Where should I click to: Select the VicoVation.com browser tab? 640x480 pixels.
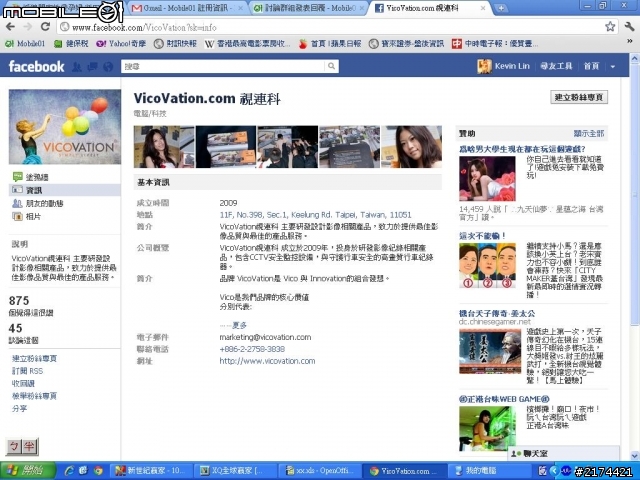coord(431,8)
